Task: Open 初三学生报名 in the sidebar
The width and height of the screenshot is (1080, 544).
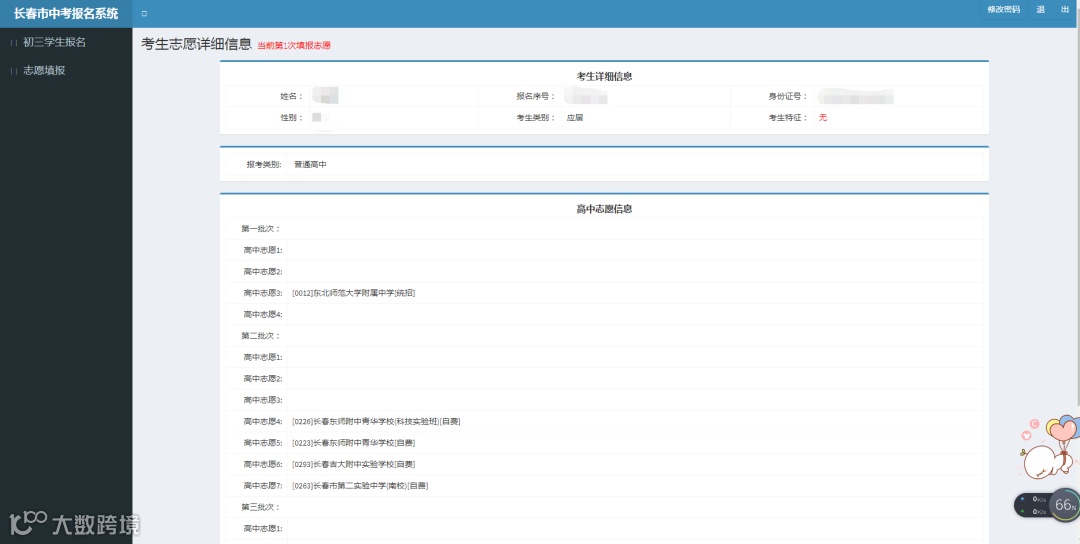Action: 54,43
